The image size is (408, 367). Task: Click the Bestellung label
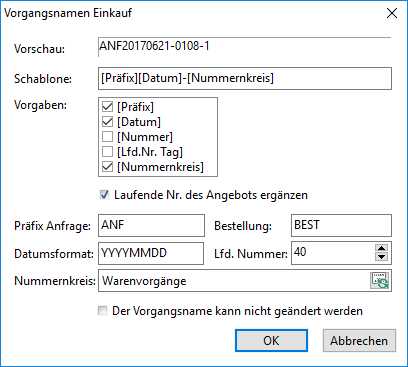(x=243, y=226)
